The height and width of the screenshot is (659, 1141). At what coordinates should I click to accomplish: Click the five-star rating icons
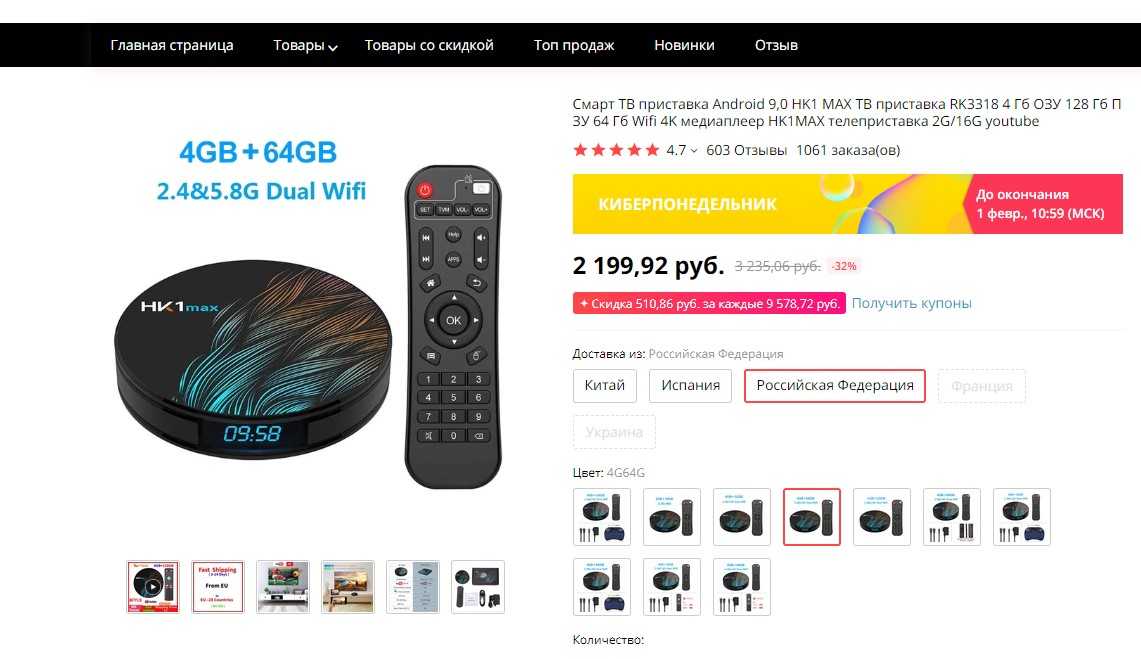point(616,151)
